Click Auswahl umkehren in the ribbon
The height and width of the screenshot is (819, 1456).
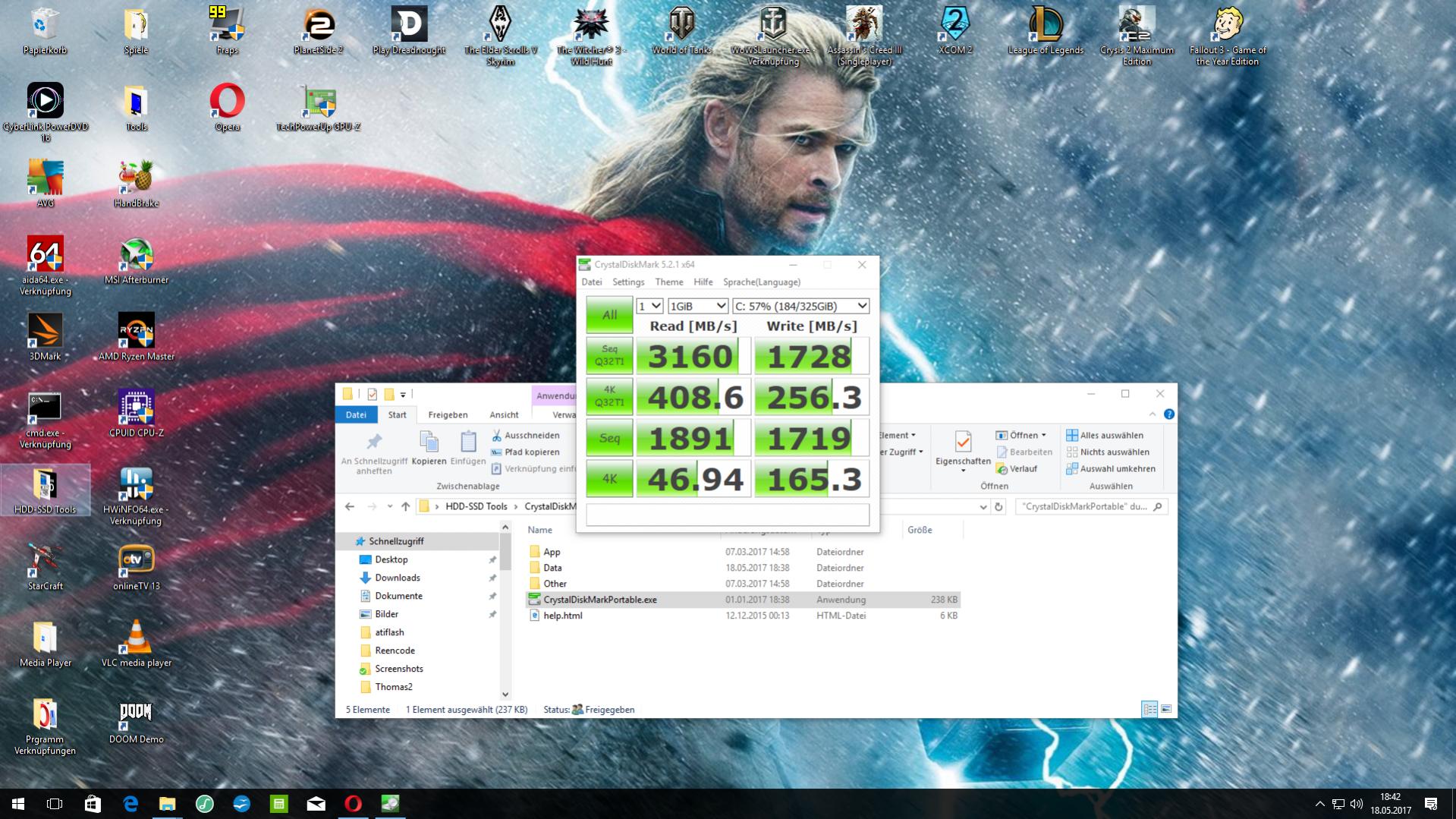[x=1111, y=468]
